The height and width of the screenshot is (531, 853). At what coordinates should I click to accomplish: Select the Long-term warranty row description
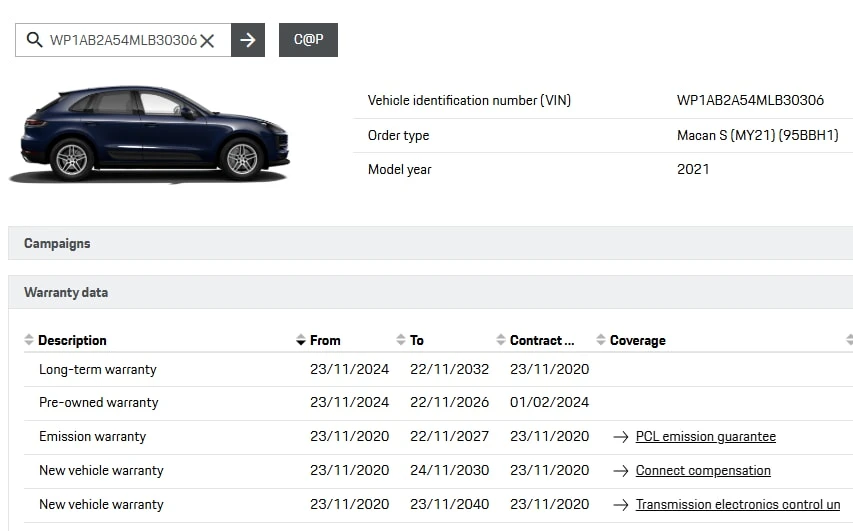(x=98, y=369)
